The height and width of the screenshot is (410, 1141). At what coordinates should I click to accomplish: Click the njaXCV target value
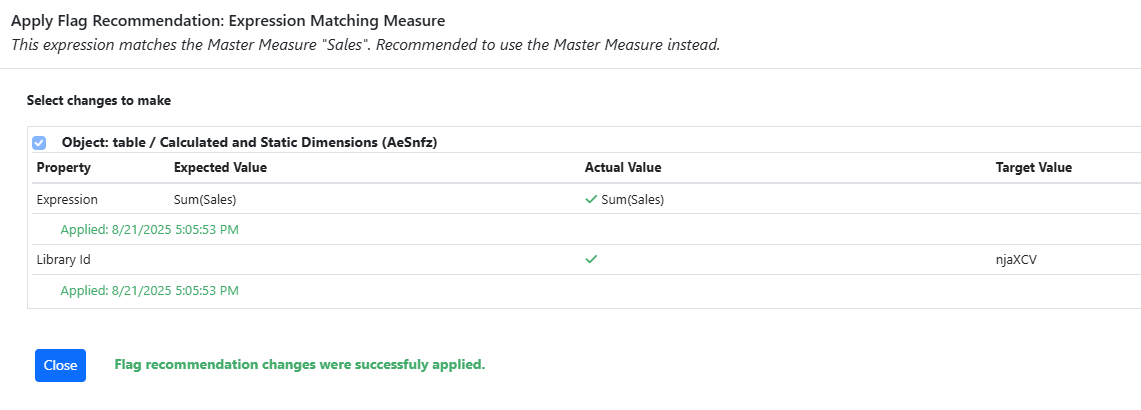[1018, 259]
